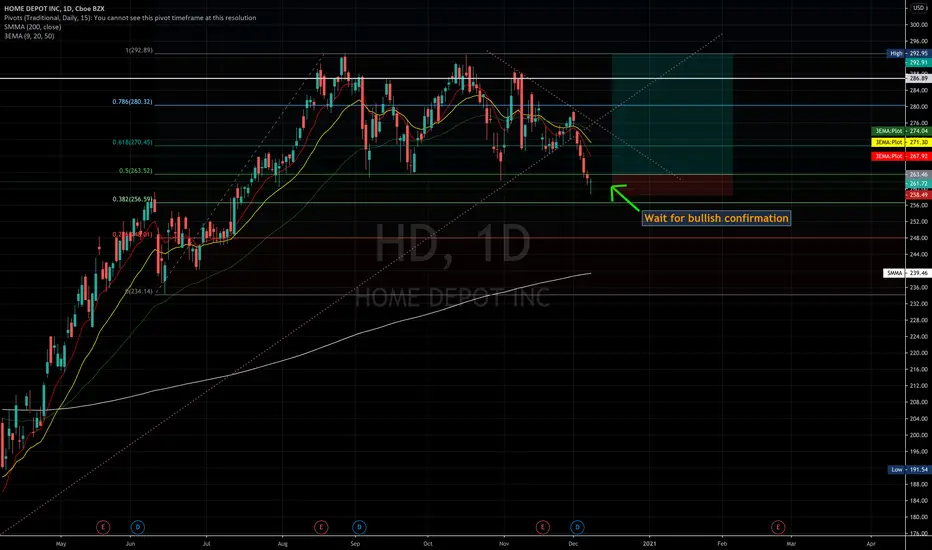This screenshot has width=932, height=550.
Task: Click the 300.00 price scale tick
Action: (919, 25)
